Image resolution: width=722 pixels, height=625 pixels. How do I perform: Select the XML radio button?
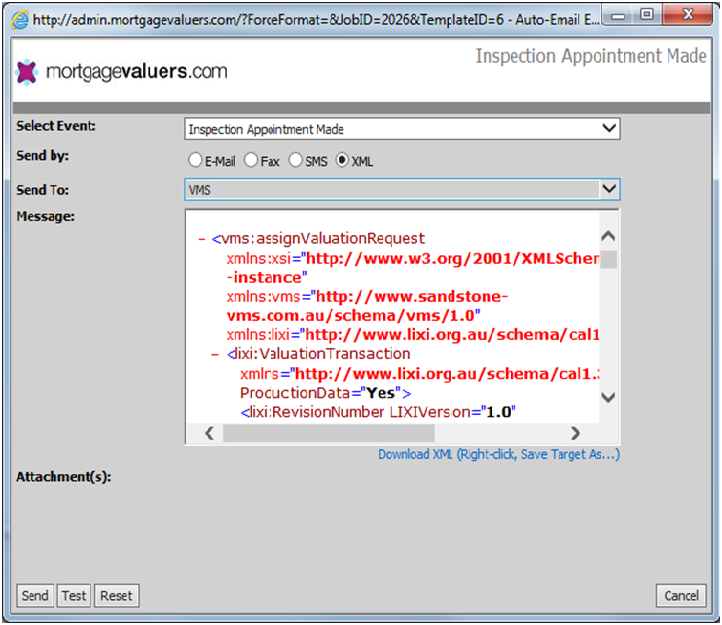[342, 160]
